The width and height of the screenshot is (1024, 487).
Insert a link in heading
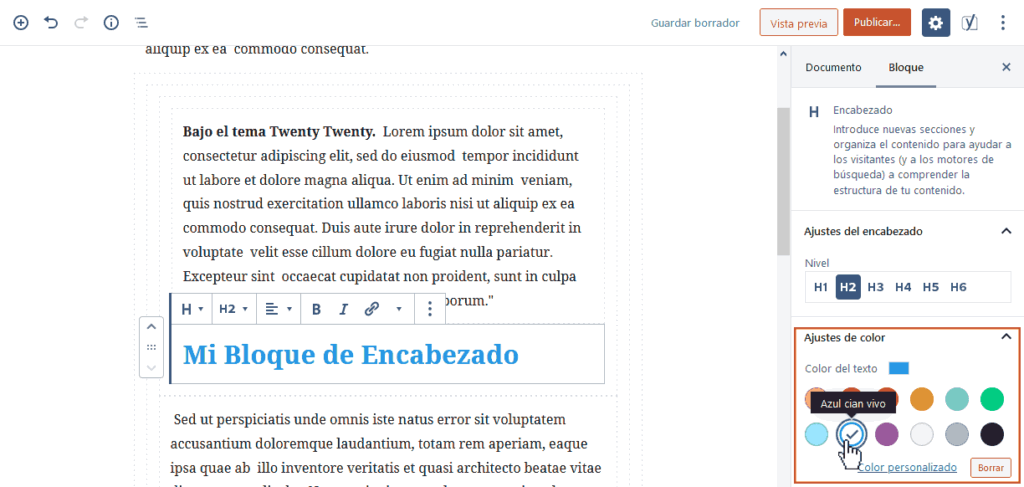(x=372, y=309)
